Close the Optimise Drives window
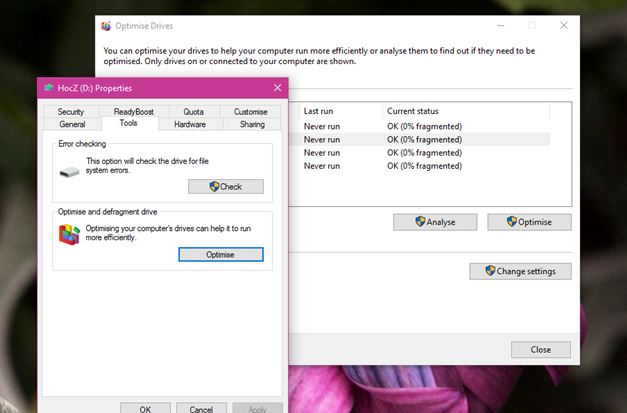This screenshot has width=627, height=413. 564,26
